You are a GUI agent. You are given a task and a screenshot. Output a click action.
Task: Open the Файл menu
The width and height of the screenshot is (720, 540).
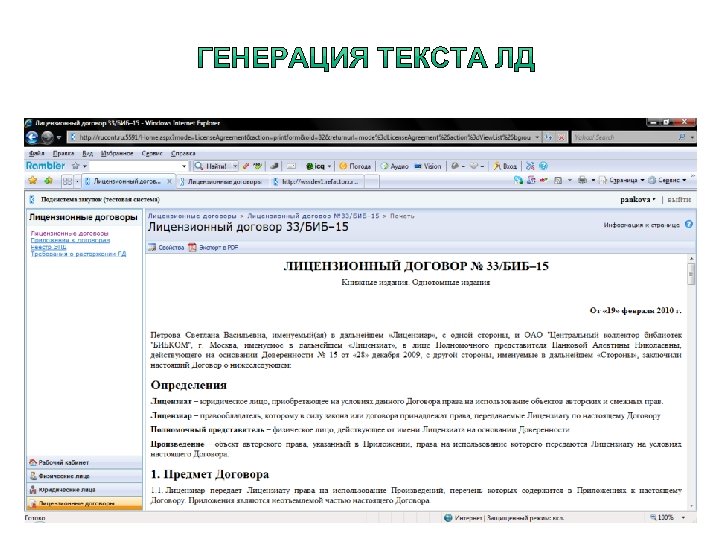36,153
